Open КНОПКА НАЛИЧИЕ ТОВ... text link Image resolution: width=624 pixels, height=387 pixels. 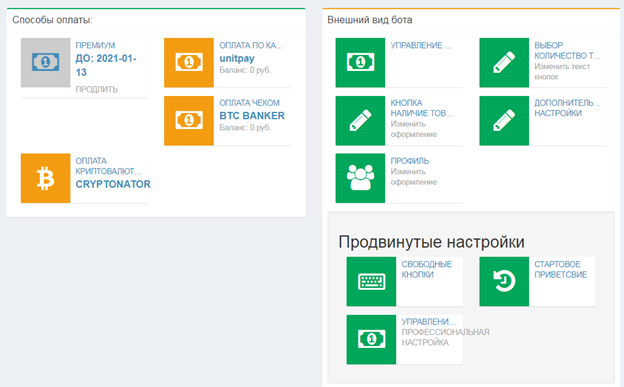(421, 108)
